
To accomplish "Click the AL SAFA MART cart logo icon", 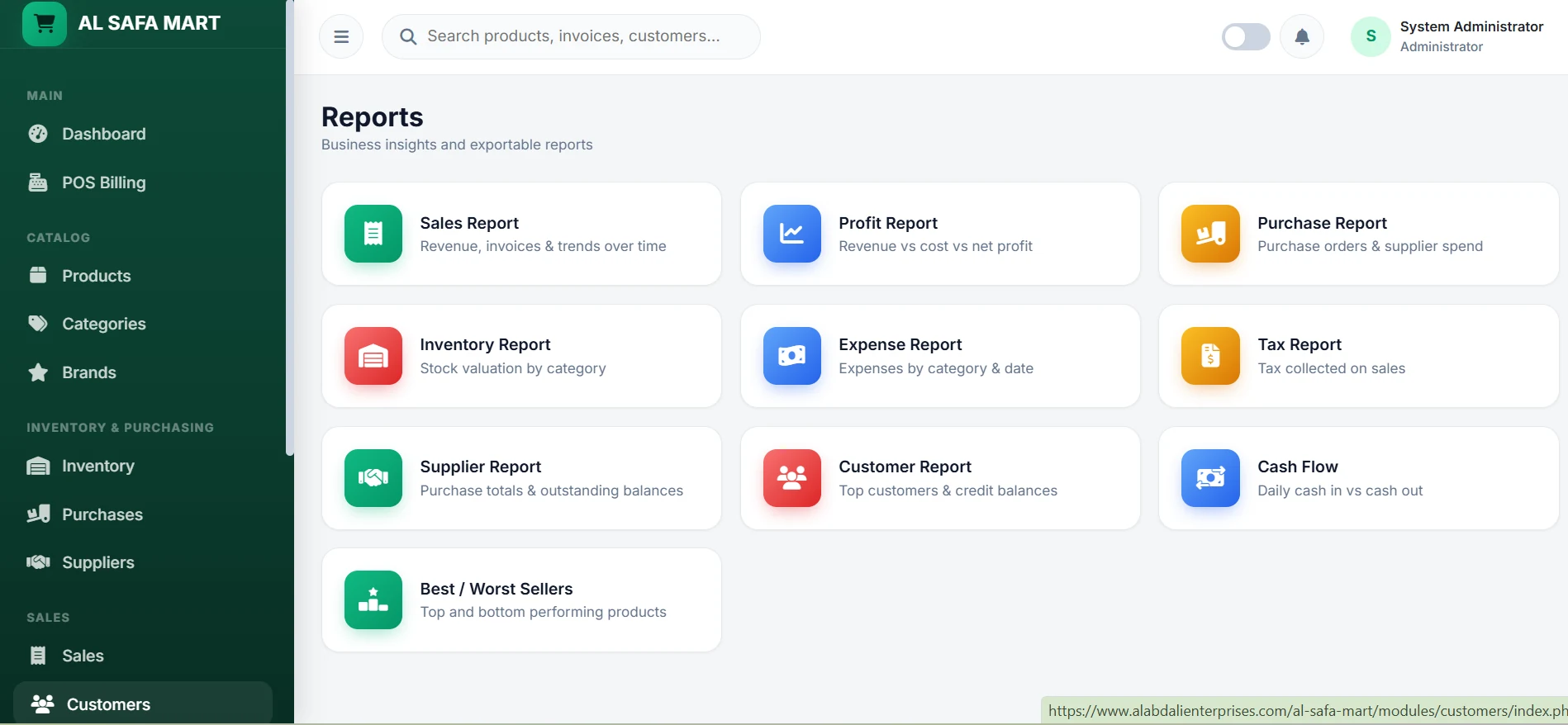I will [45, 23].
